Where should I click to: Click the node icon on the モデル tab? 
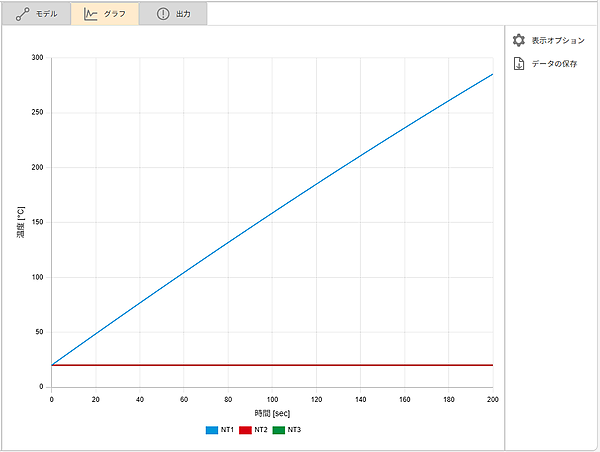click(x=22, y=14)
